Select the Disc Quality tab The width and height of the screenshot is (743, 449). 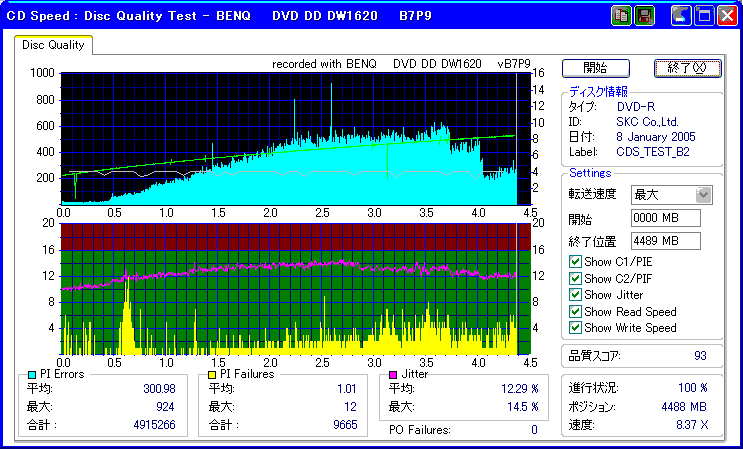click(x=53, y=45)
